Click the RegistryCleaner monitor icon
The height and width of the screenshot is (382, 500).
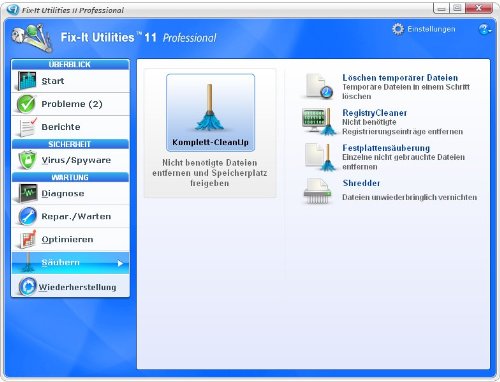[x=319, y=122]
